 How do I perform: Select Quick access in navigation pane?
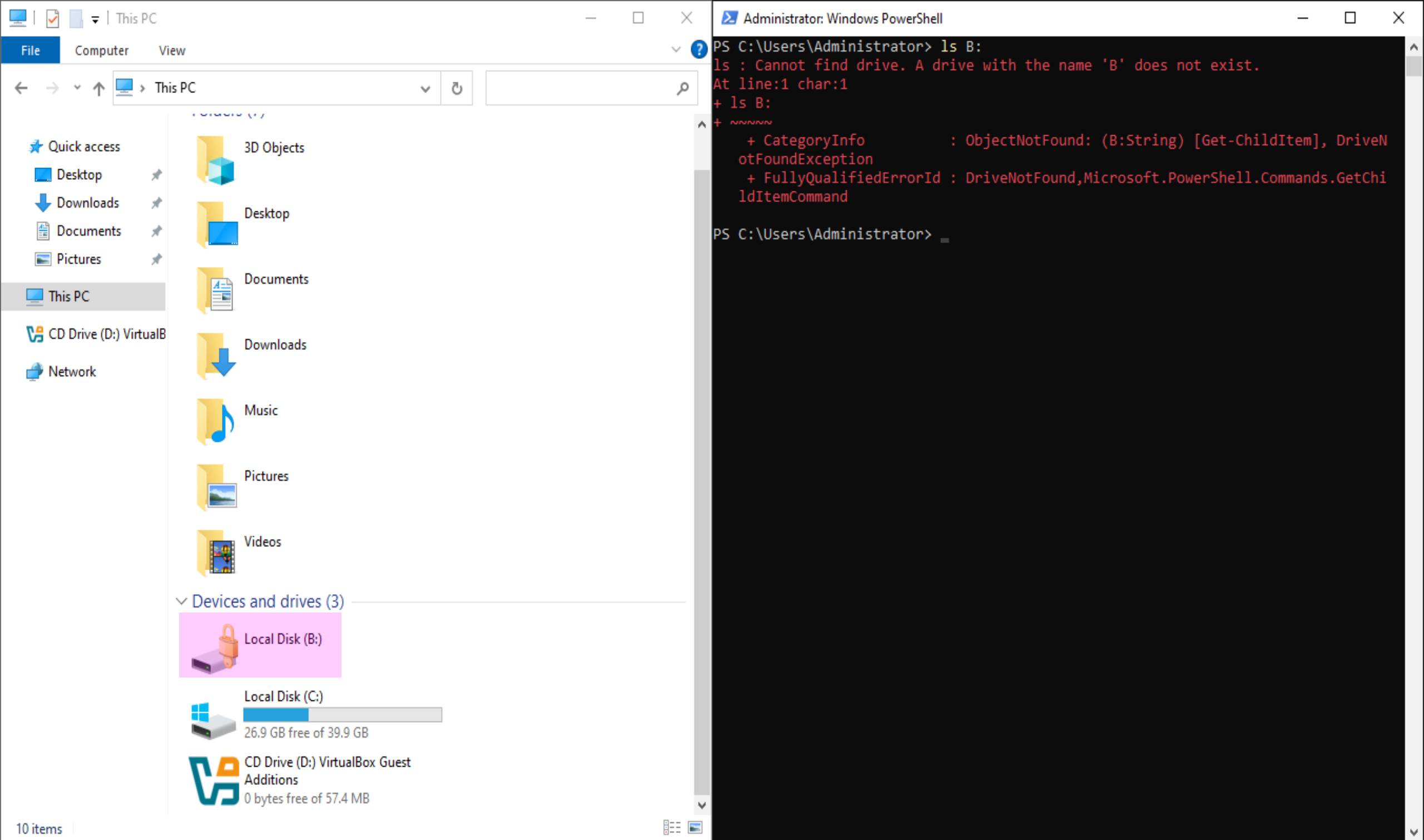[x=84, y=147]
